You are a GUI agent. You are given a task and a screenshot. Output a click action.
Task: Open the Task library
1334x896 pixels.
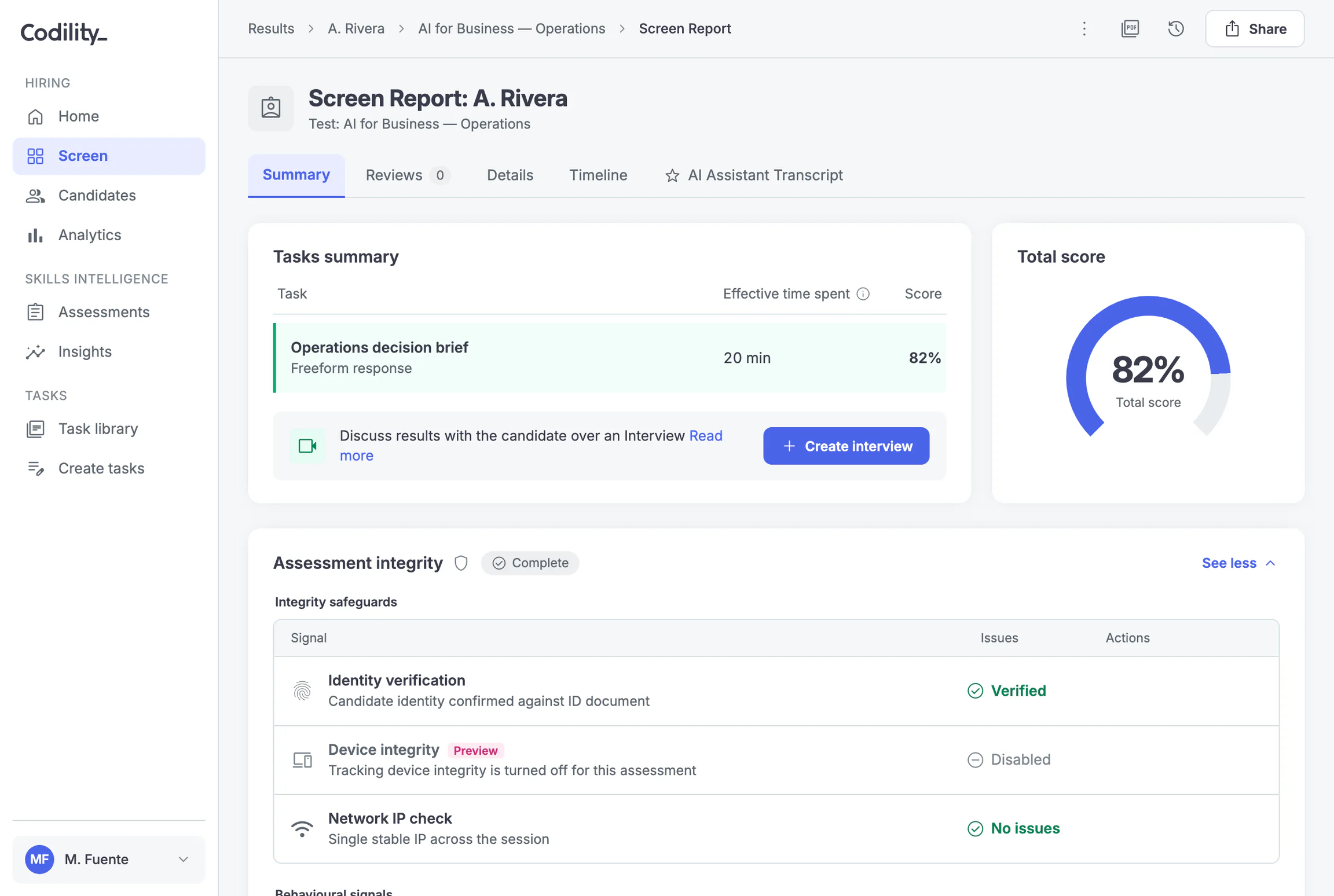(x=109, y=429)
